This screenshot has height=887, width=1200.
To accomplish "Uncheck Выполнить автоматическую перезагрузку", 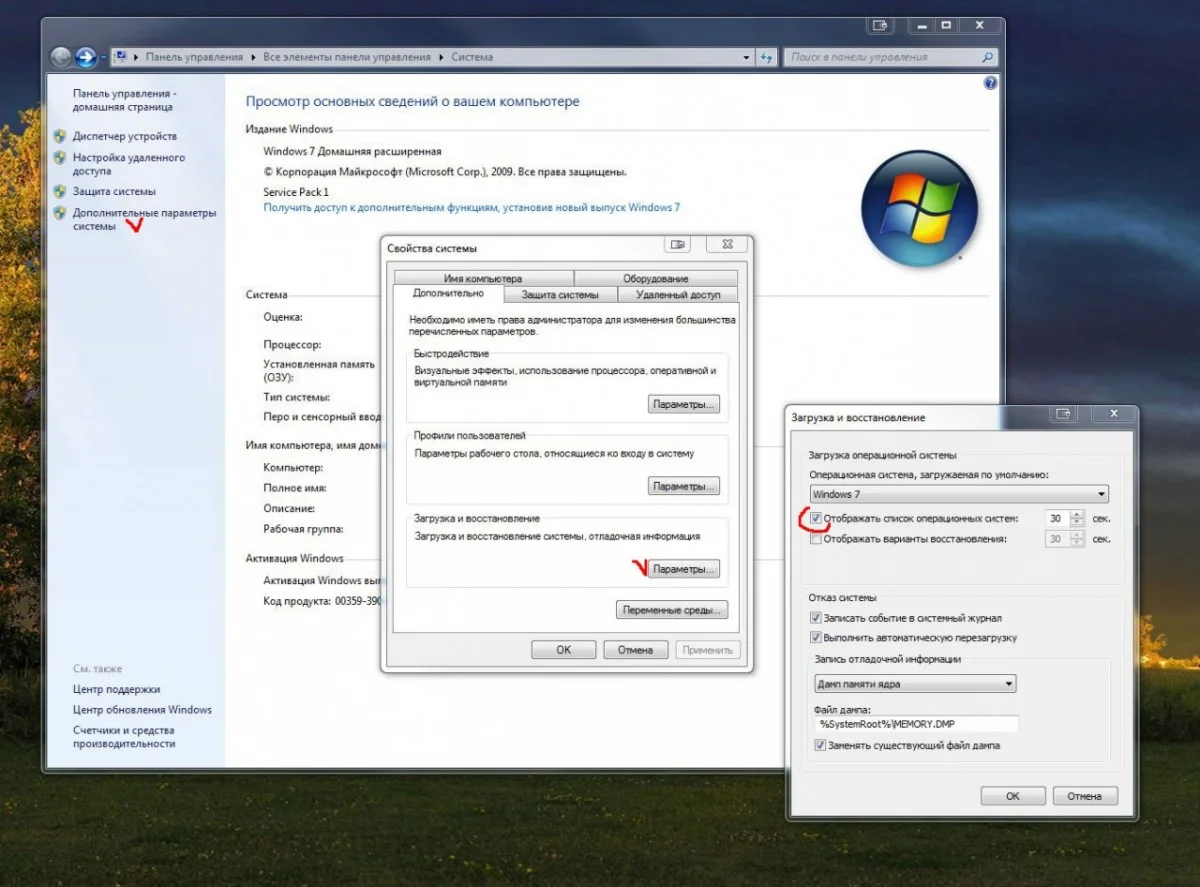I will 816,637.
